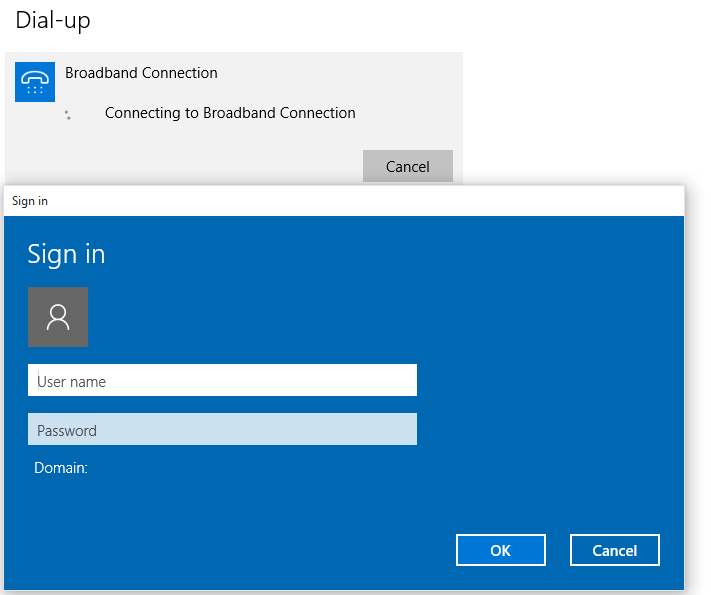Viewport: 711px width, 595px height.
Task: Focus the User name field
Action: pyautogui.click(x=222, y=381)
